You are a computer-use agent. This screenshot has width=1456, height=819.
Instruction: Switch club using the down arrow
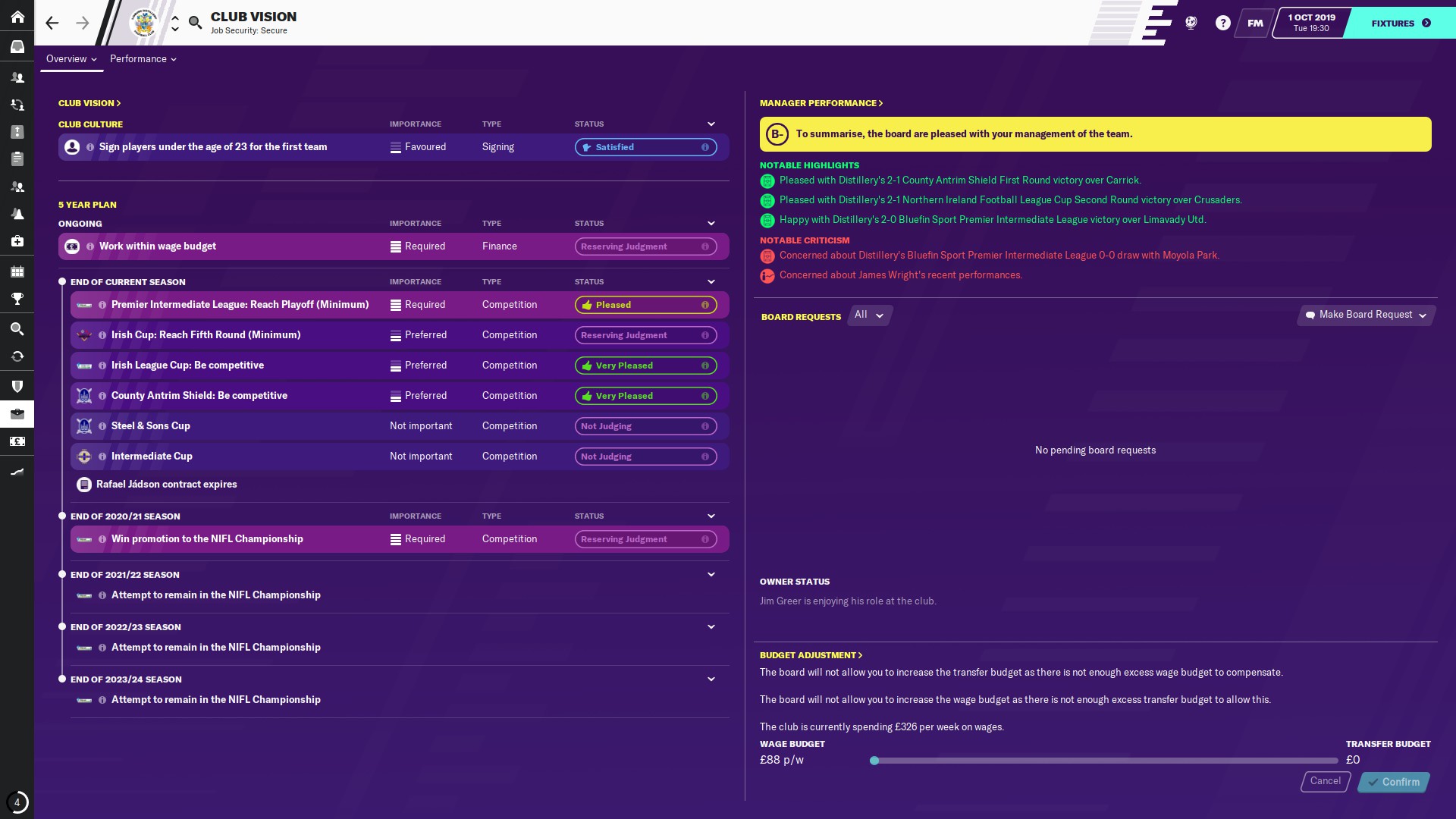pos(174,30)
